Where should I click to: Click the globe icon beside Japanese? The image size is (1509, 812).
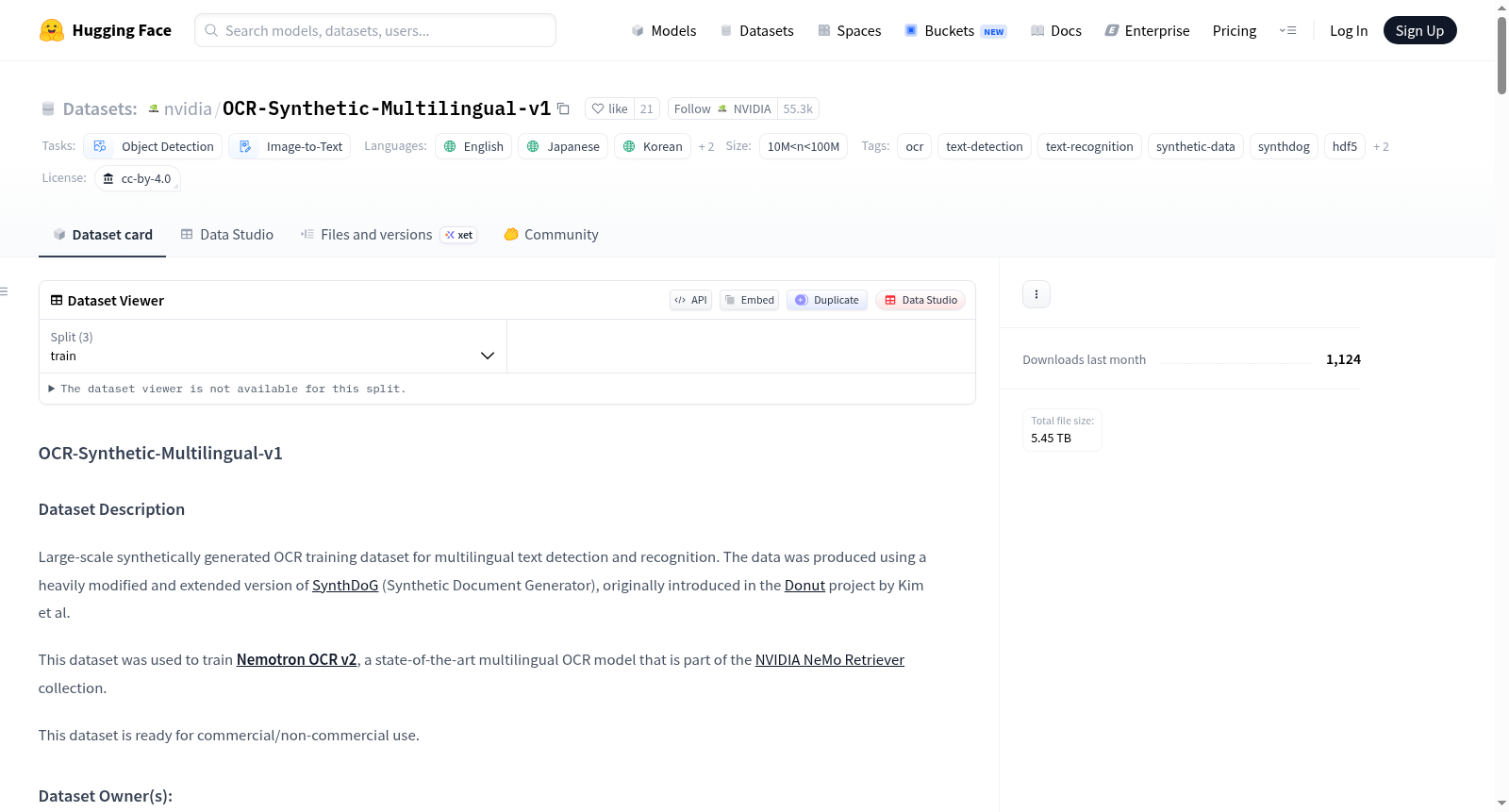[533, 146]
